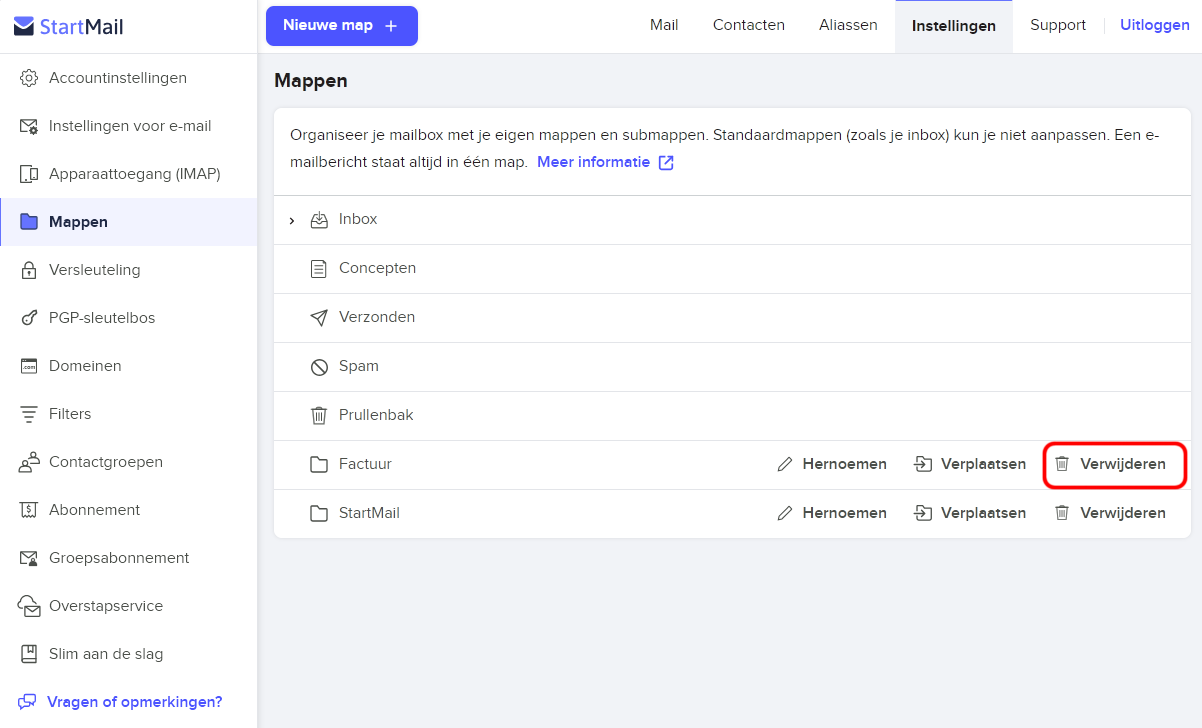Click the Accountinstellingen gear icon

coord(29,78)
